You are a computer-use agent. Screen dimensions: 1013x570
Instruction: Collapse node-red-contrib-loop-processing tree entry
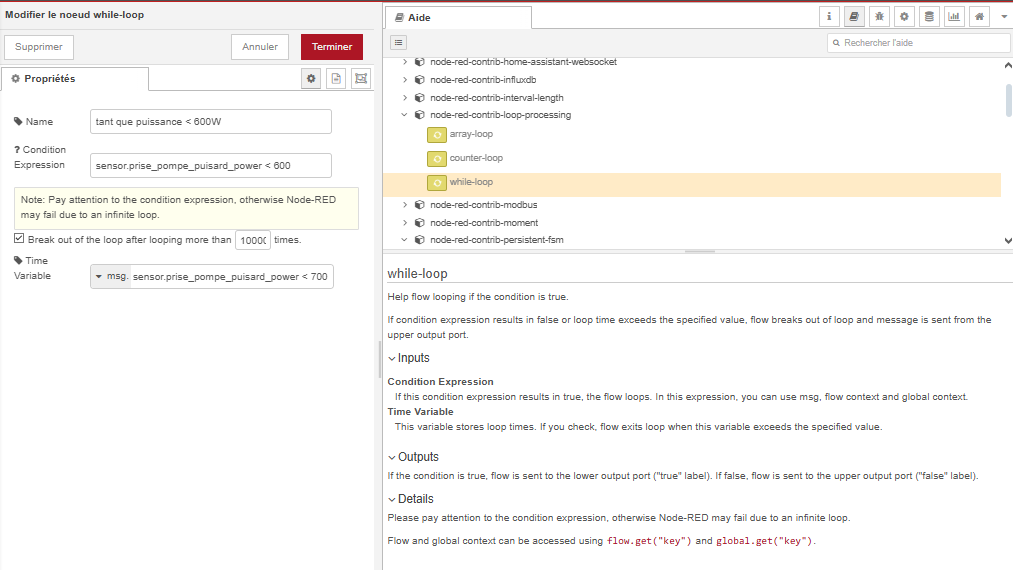pos(405,115)
